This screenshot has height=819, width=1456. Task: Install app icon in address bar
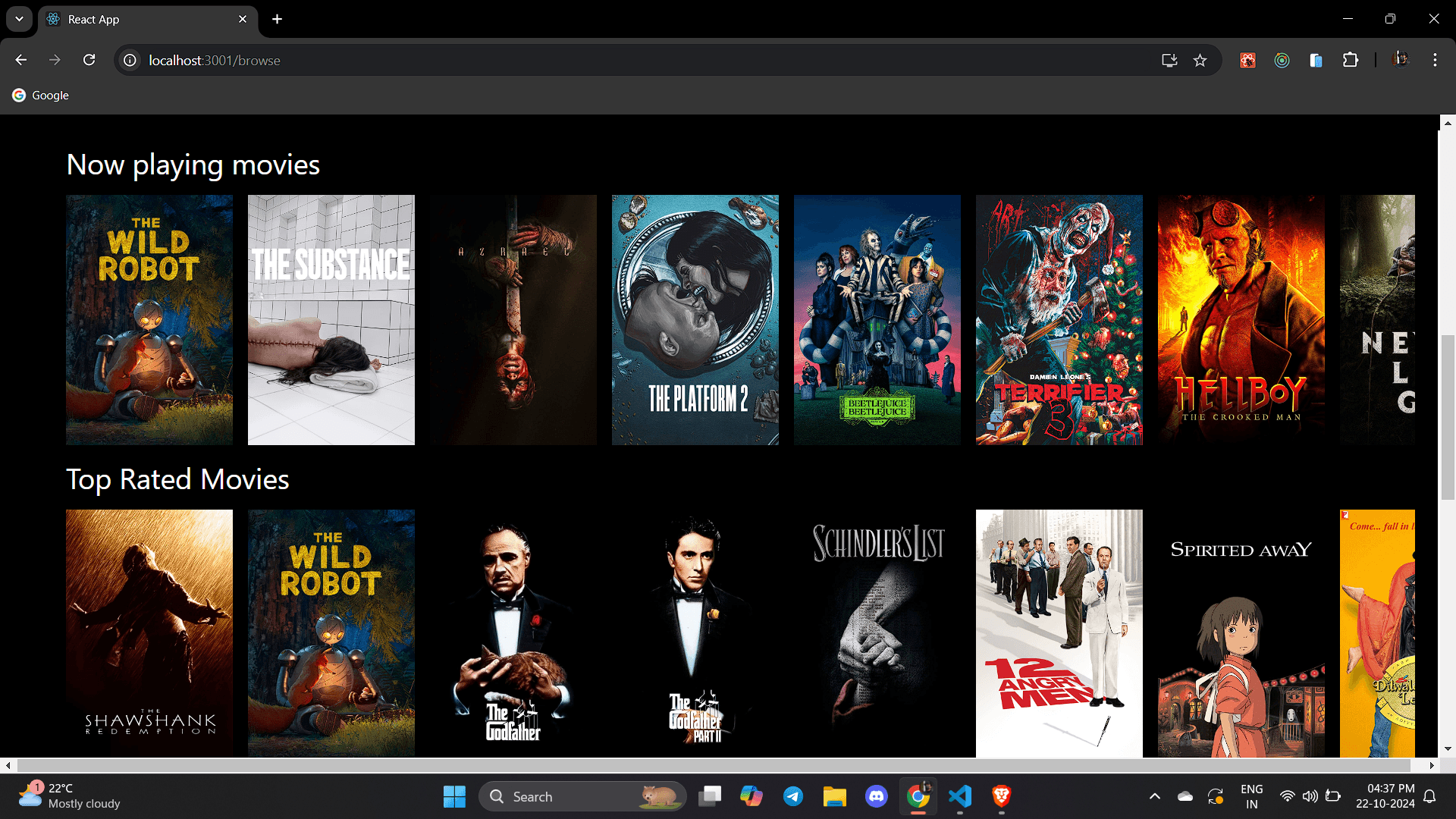tap(1169, 60)
